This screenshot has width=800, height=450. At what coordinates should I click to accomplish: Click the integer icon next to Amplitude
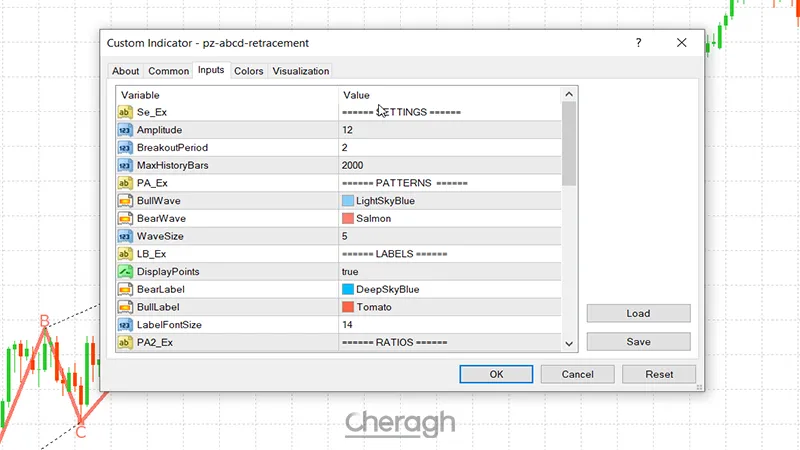coord(126,130)
